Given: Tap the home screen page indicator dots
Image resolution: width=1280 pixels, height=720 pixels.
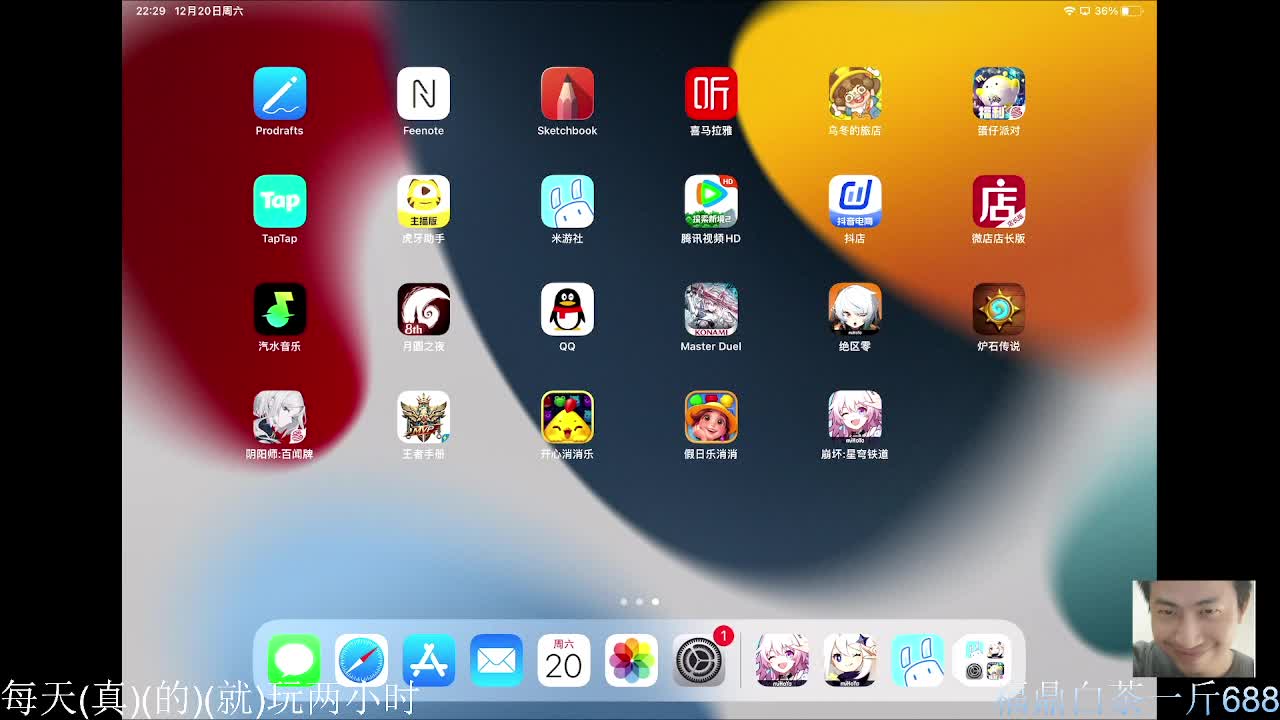Looking at the screenshot, I should [639, 602].
